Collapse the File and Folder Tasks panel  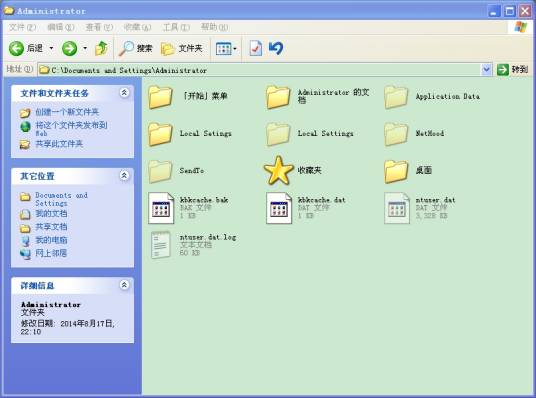click(x=124, y=93)
